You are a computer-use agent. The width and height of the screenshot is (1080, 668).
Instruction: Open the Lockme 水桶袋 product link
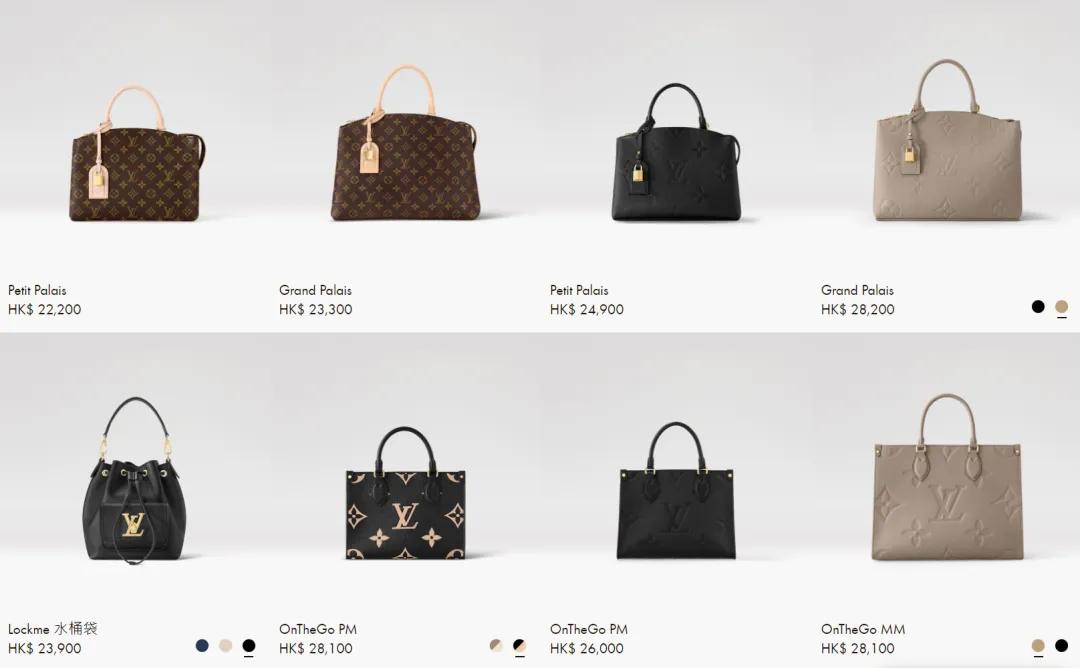pos(52,629)
